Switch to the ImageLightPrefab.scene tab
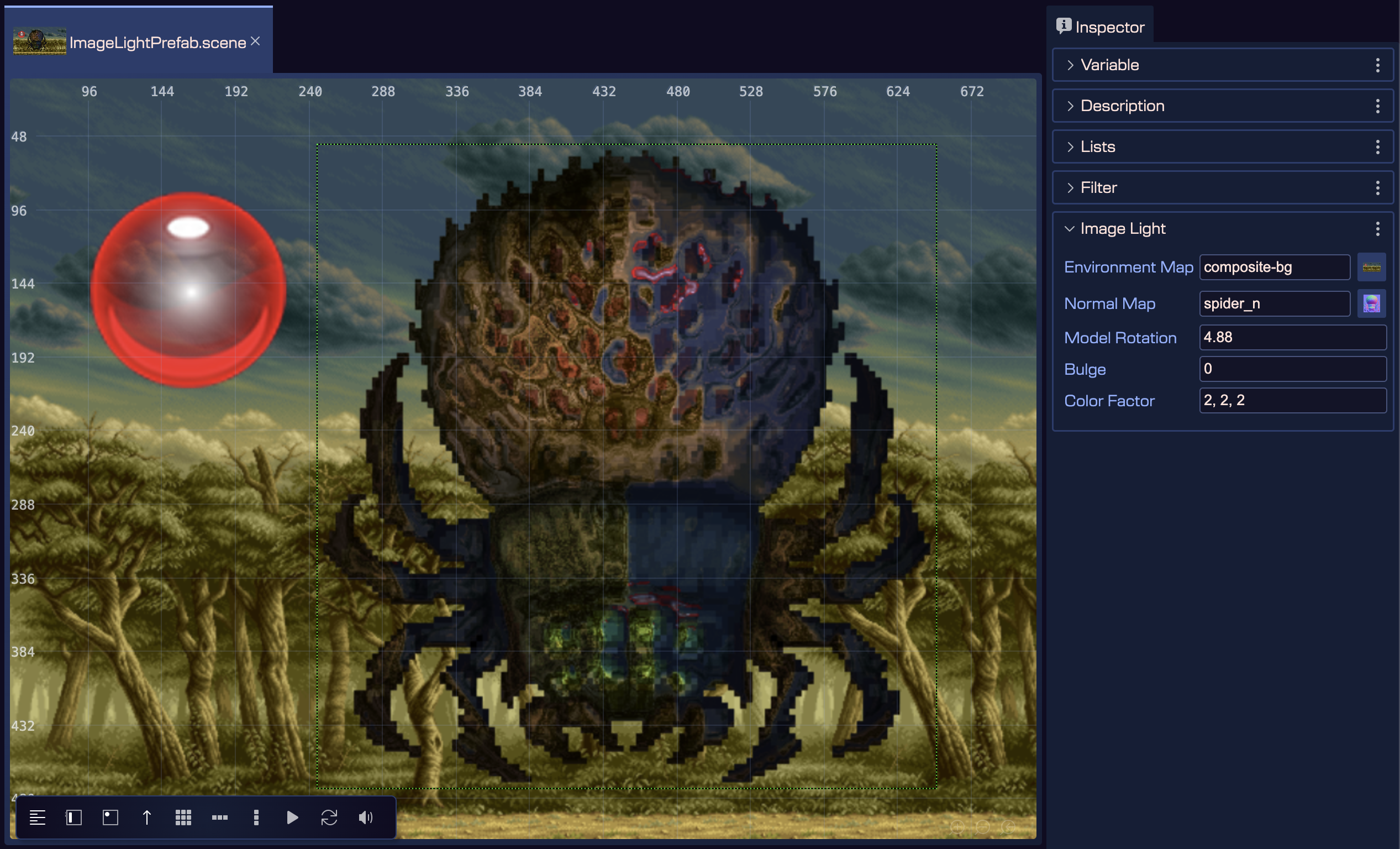Screen dimensions: 1400x849 coord(157,43)
